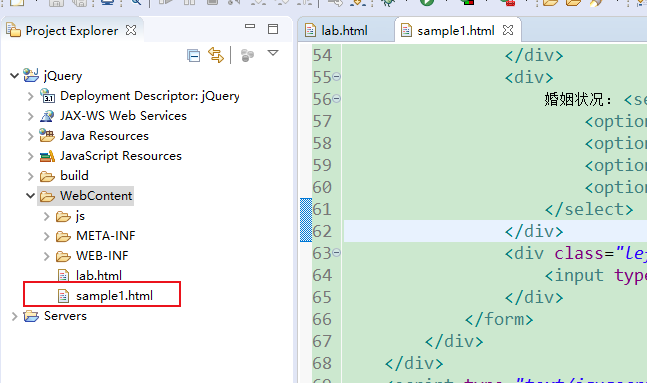
Task: Close the Project Explorer view tab
Action: (131, 30)
